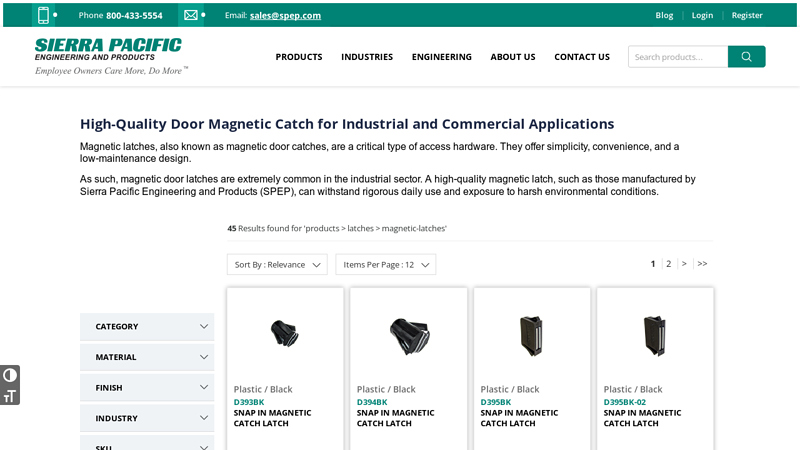Expand the Material filter section
Screen dimensions: 800x450
click(x=147, y=357)
